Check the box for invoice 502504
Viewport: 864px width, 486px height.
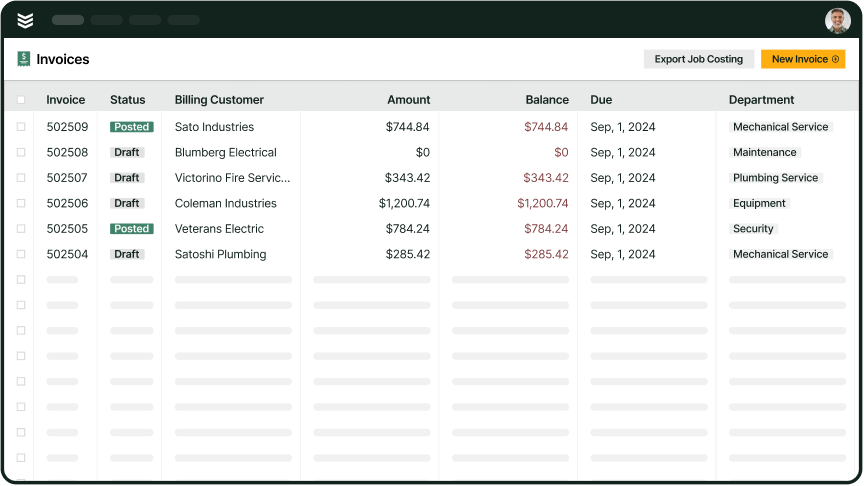tap(21, 254)
